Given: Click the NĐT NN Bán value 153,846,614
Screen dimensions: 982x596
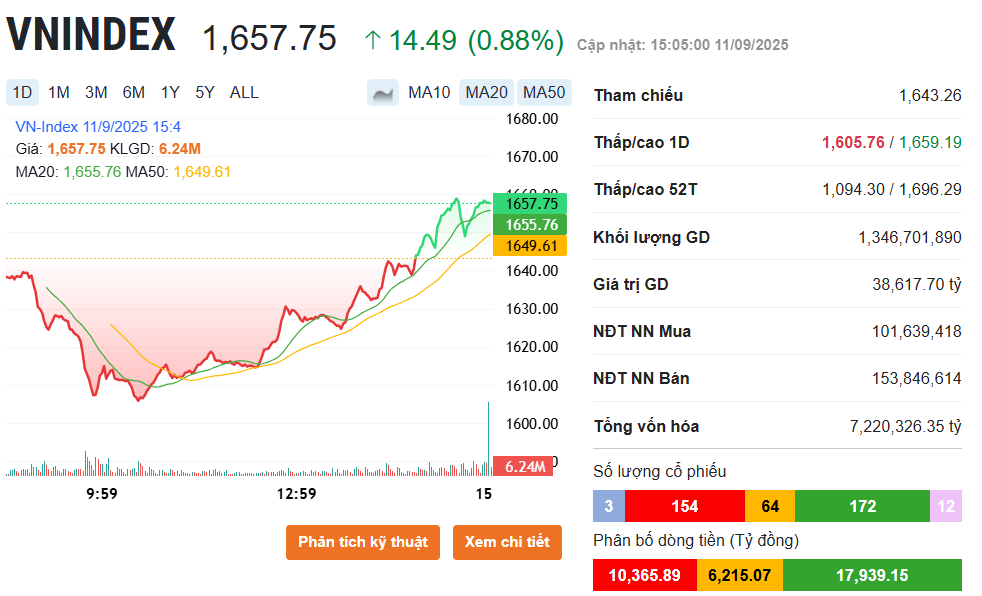Looking at the screenshot, I should [x=917, y=378].
